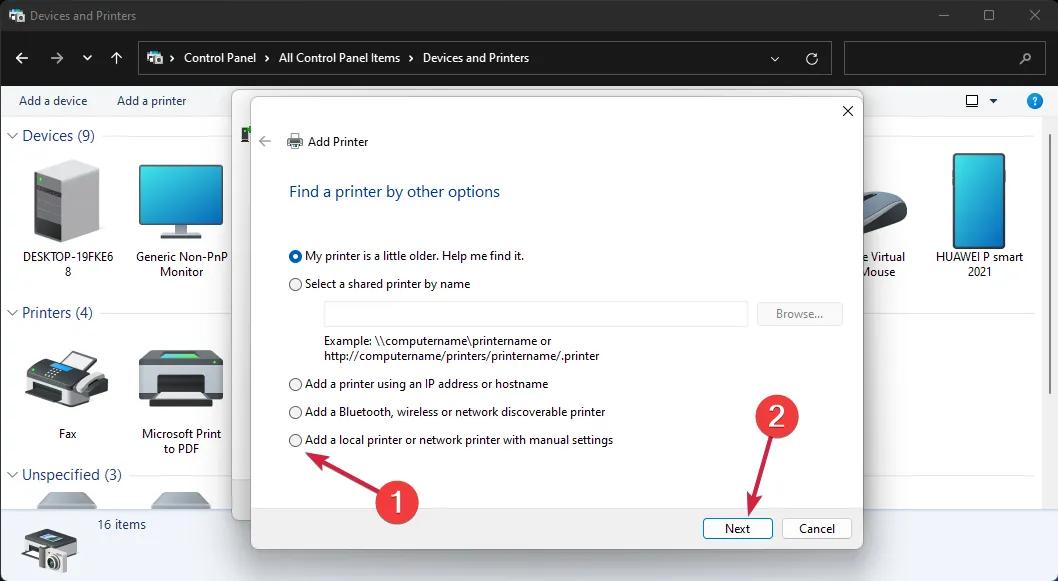This screenshot has width=1058, height=581.
Task: Refresh the Devices and Printers view
Action: tap(812, 59)
